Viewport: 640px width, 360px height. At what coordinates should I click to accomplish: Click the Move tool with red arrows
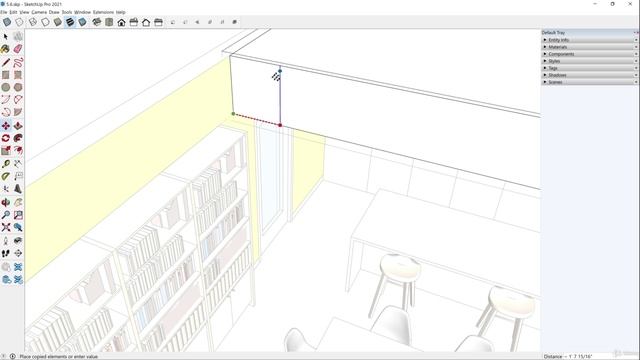pyautogui.click(x=6, y=126)
